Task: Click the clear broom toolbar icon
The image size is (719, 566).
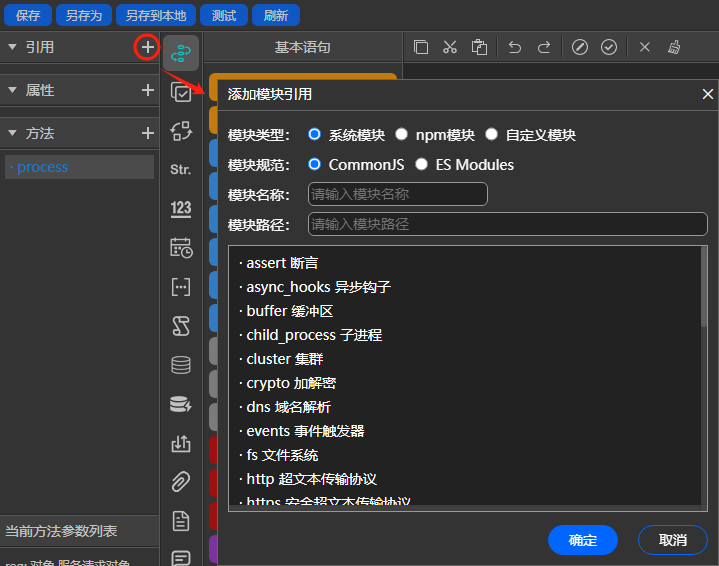Action: point(674,47)
